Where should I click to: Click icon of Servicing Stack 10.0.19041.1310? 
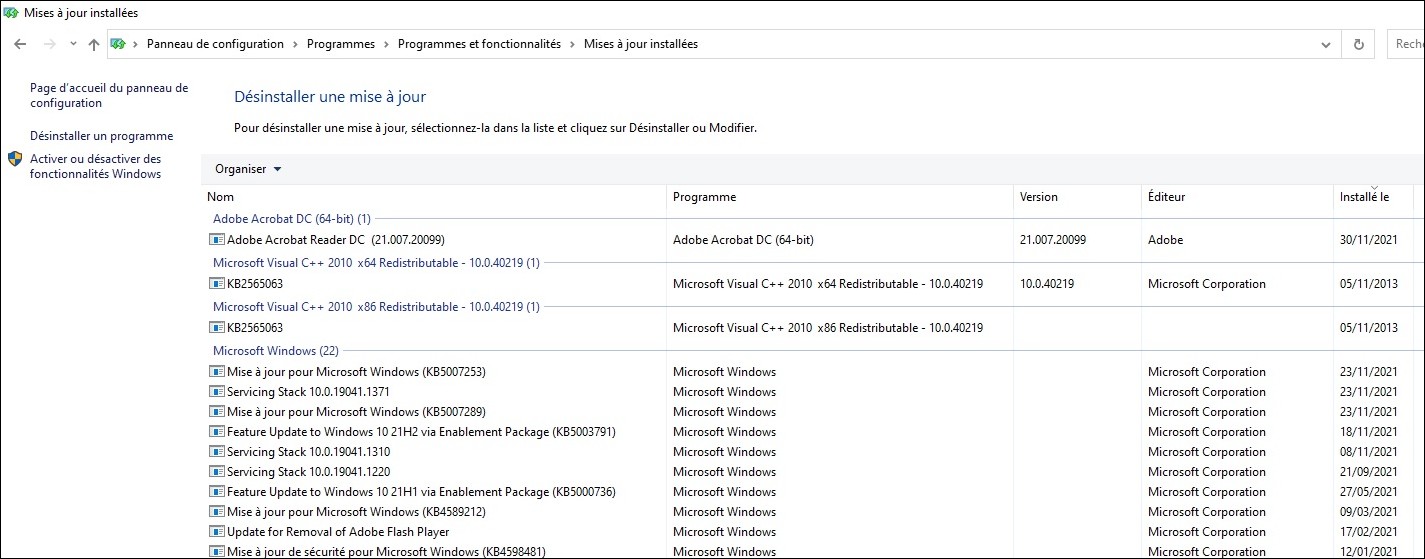click(217, 452)
